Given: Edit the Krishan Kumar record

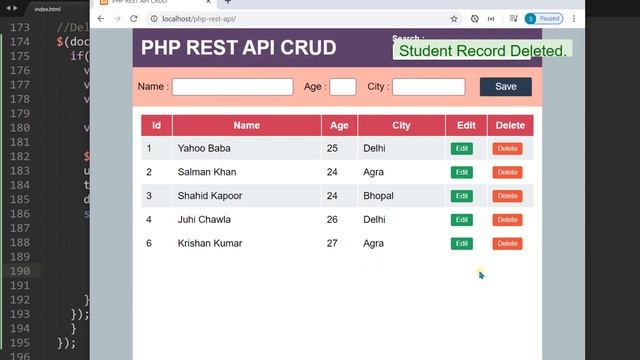Looking at the screenshot, I should click(462, 244).
